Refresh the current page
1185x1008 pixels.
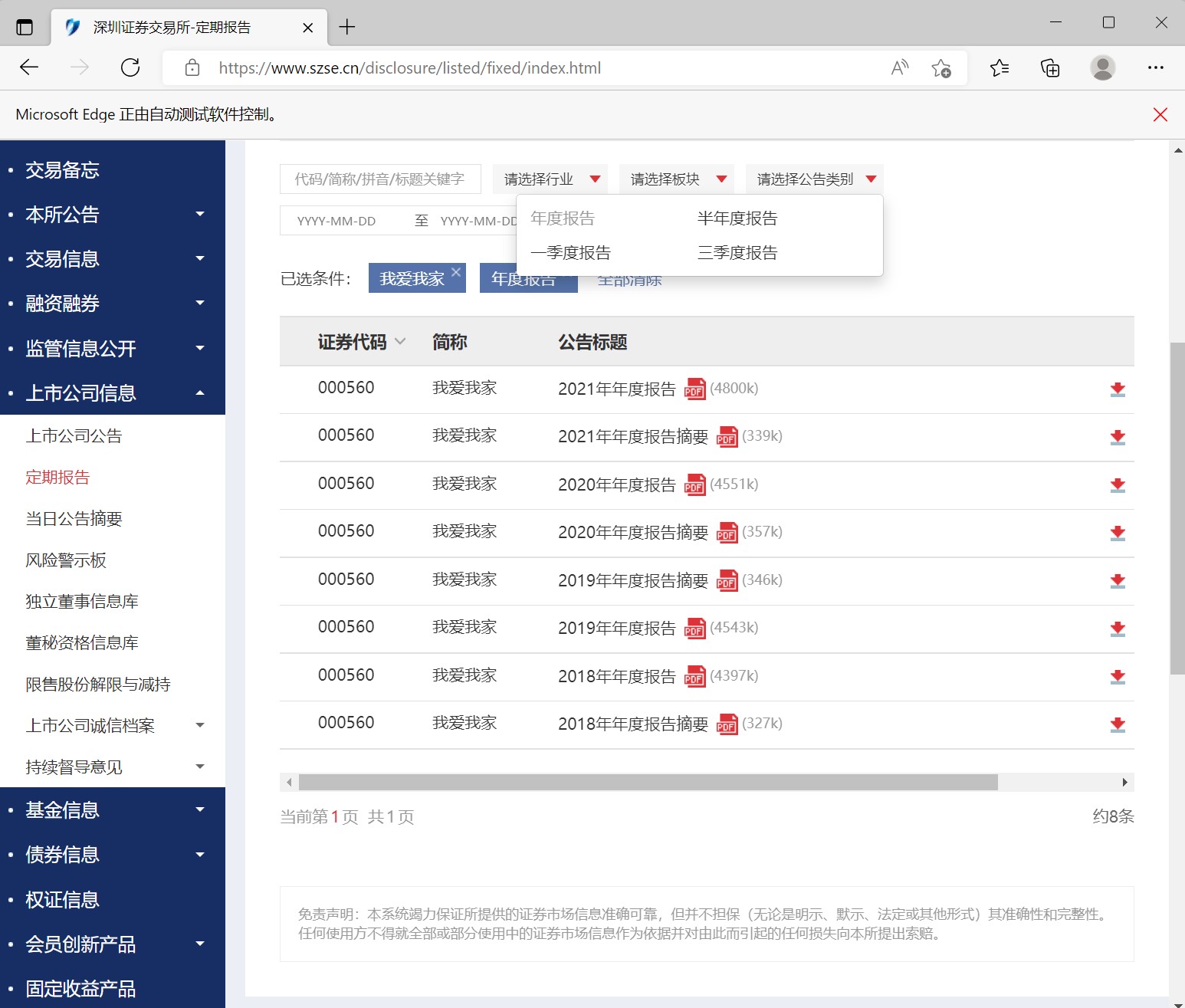[130, 67]
